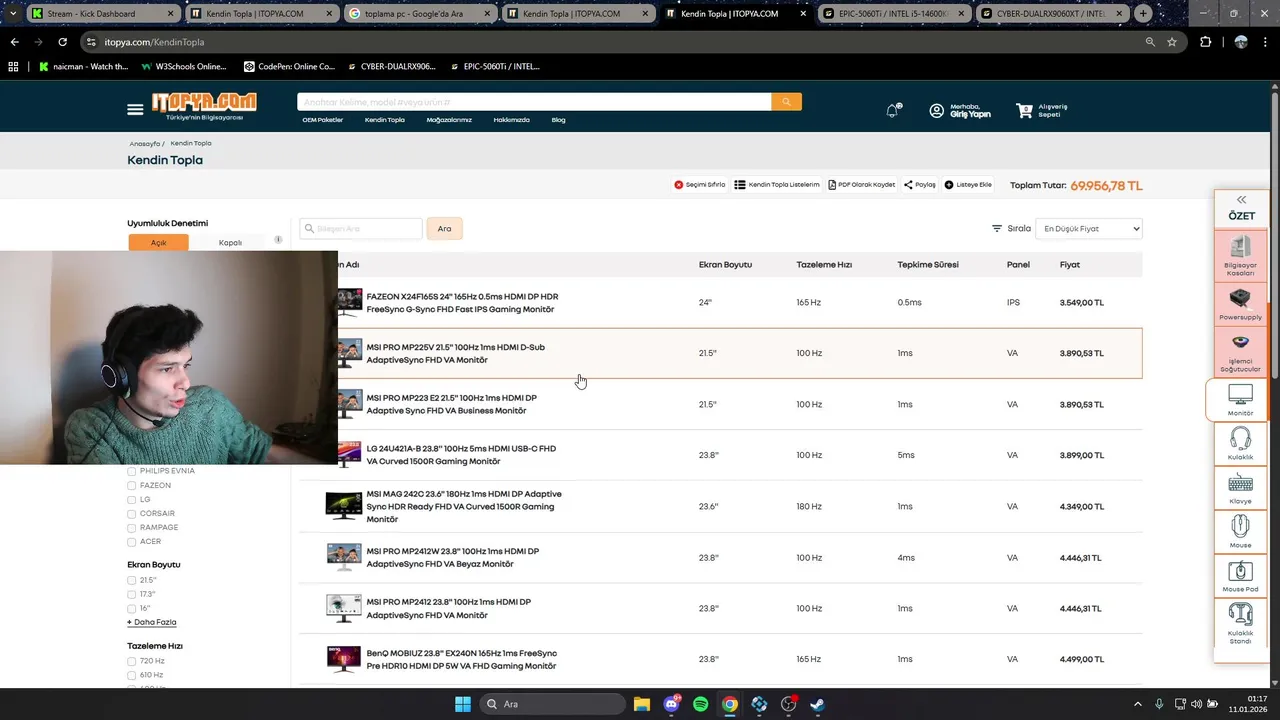Open File Explorer from the taskbar

coord(641,704)
